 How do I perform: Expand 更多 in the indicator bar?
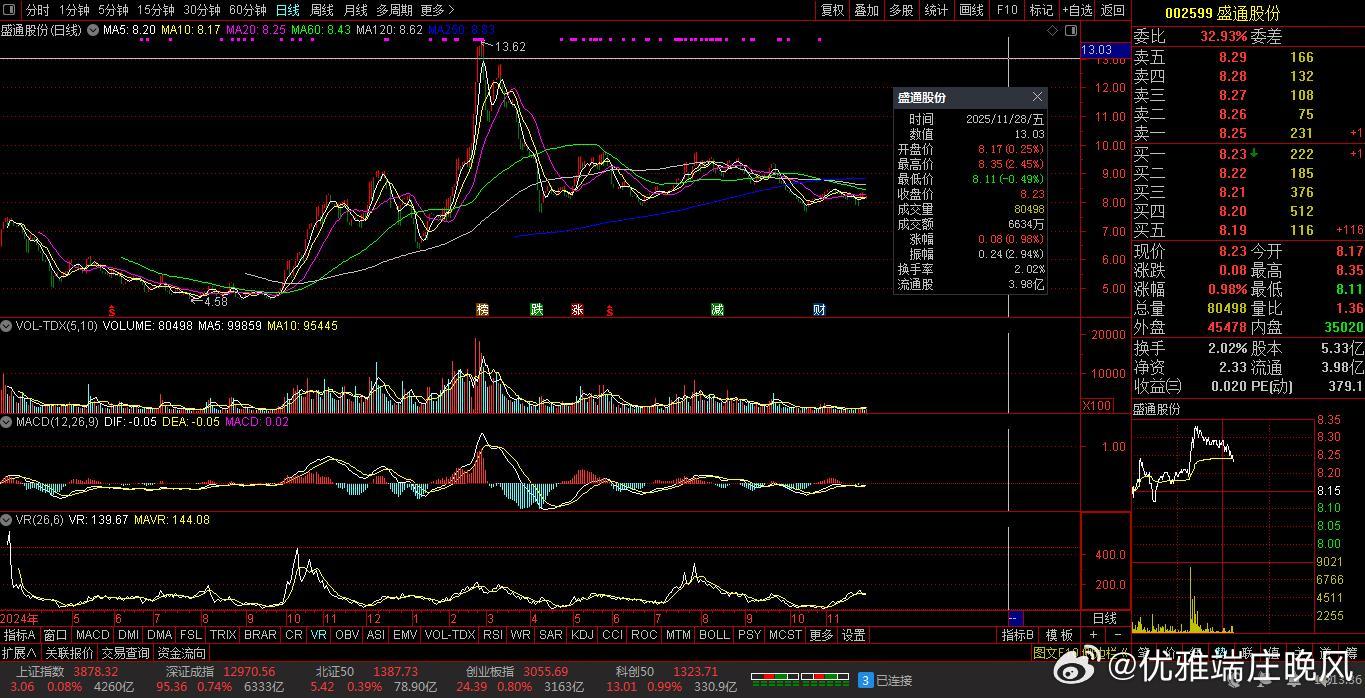pyautogui.click(x=821, y=635)
